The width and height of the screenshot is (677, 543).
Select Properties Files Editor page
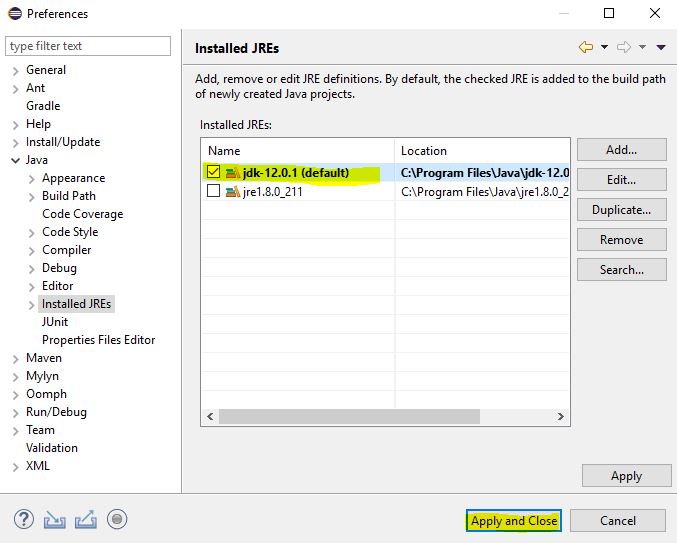click(x=98, y=340)
